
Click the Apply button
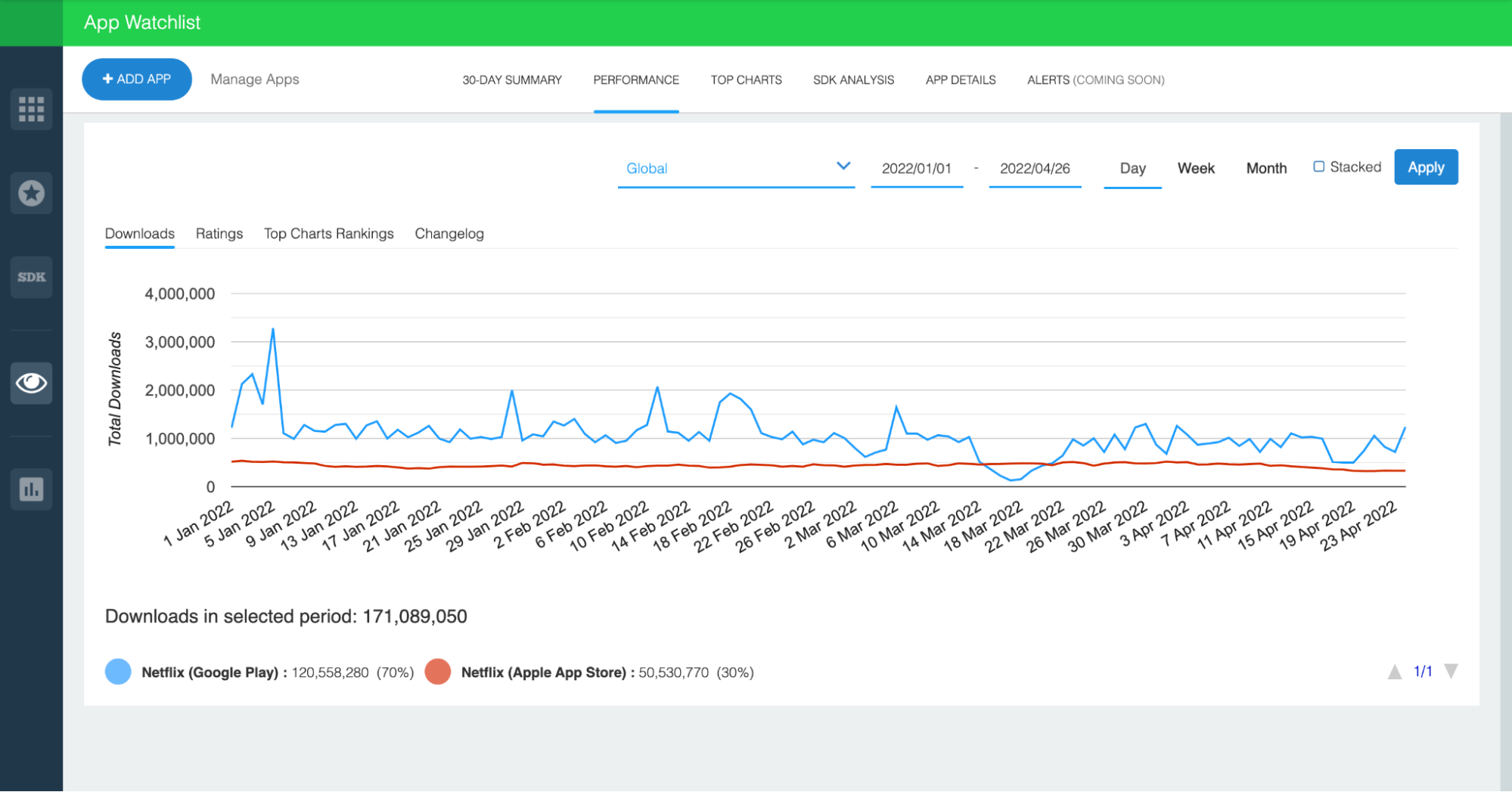coord(1426,167)
